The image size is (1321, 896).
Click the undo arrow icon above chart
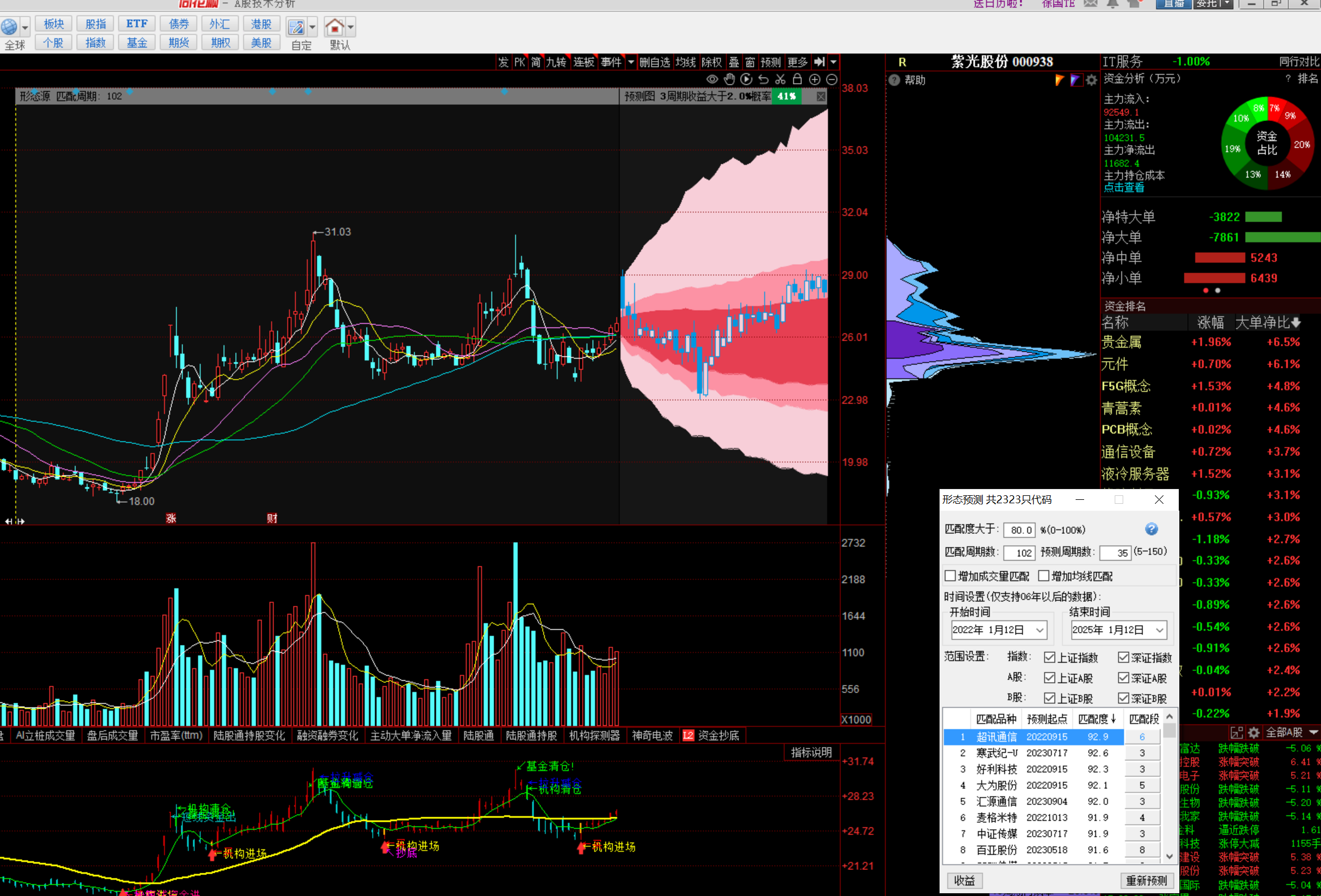[x=763, y=79]
